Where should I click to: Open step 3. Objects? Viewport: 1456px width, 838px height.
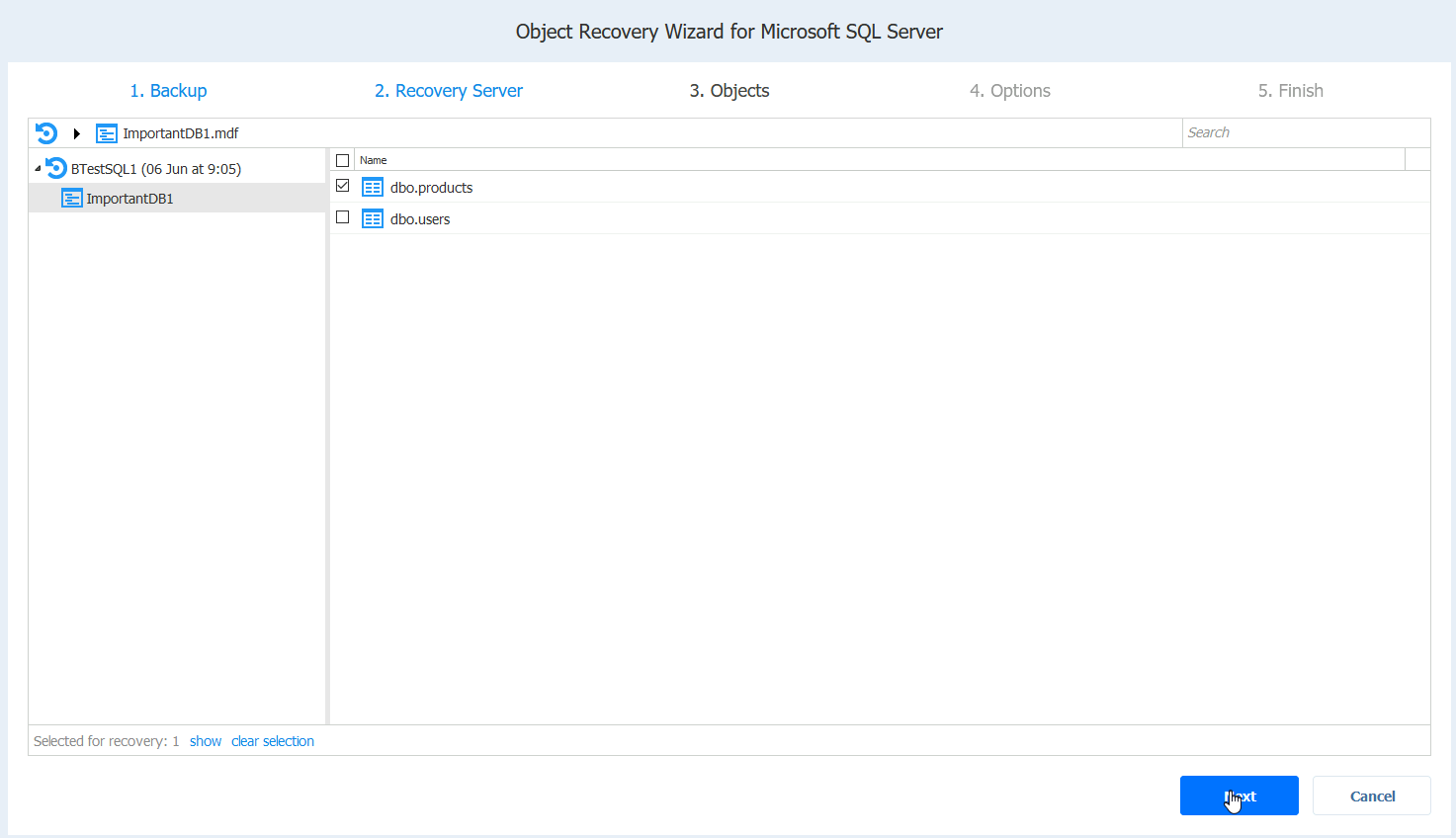[729, 91]
